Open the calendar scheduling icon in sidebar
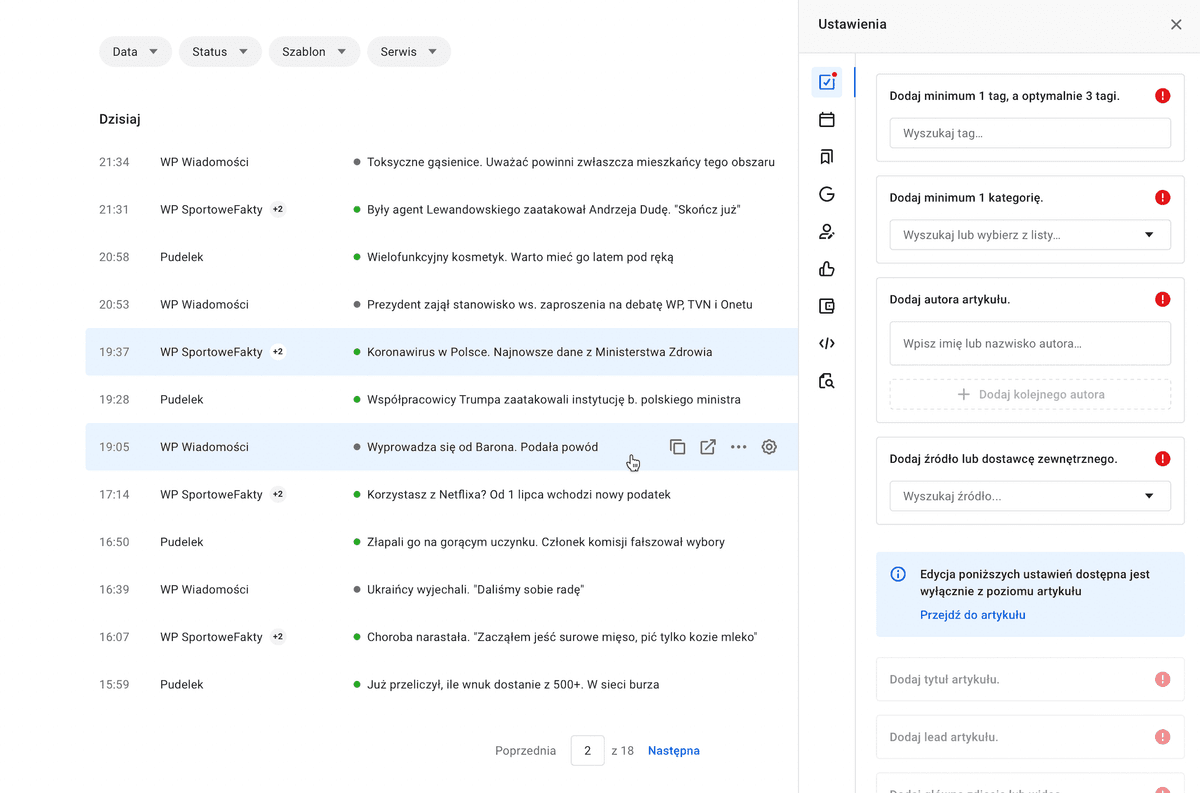 tap(827, 120)
